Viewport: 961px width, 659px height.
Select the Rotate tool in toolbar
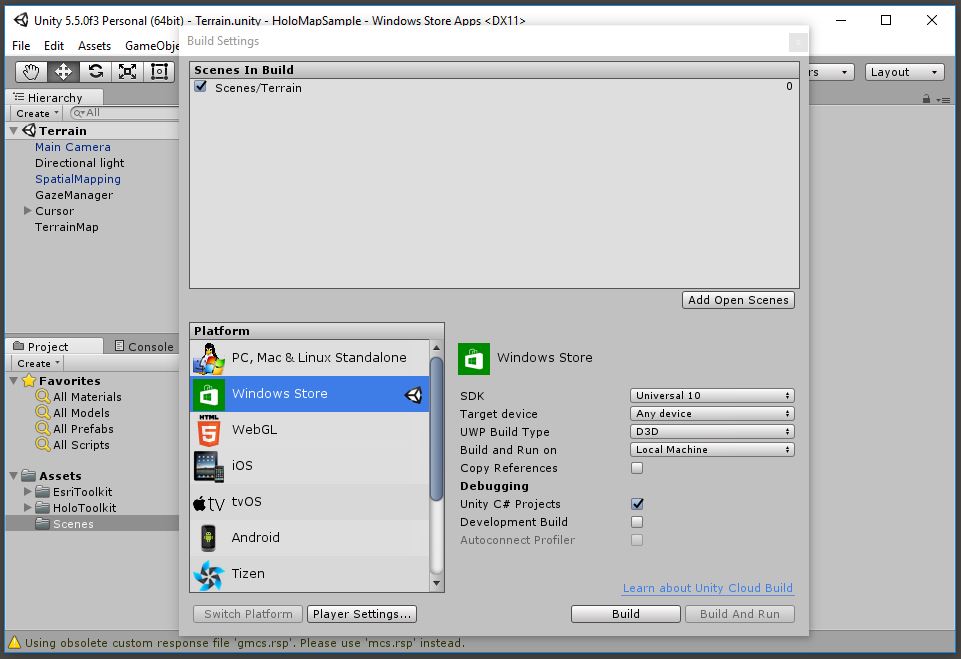click(96, 72)
